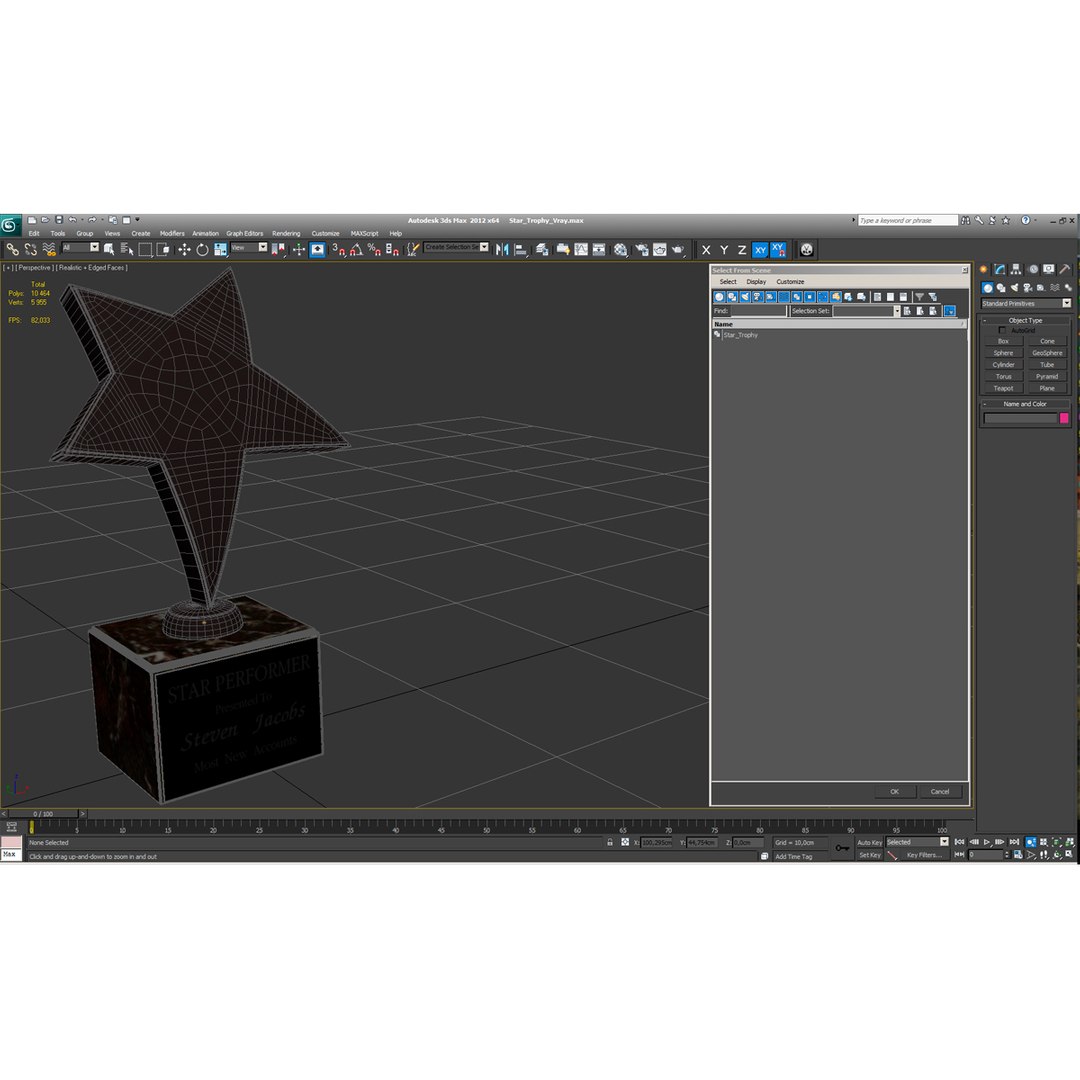Image resolution: width=1080 pixels, height=1080 pixels.
Task: Open the Select menu in Select From Scene
Action: point(728,282)
